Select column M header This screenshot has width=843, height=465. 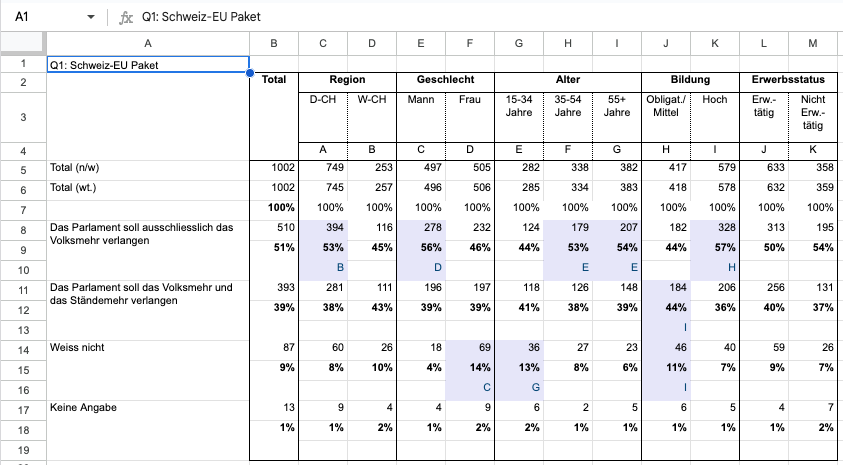point(812,43)
